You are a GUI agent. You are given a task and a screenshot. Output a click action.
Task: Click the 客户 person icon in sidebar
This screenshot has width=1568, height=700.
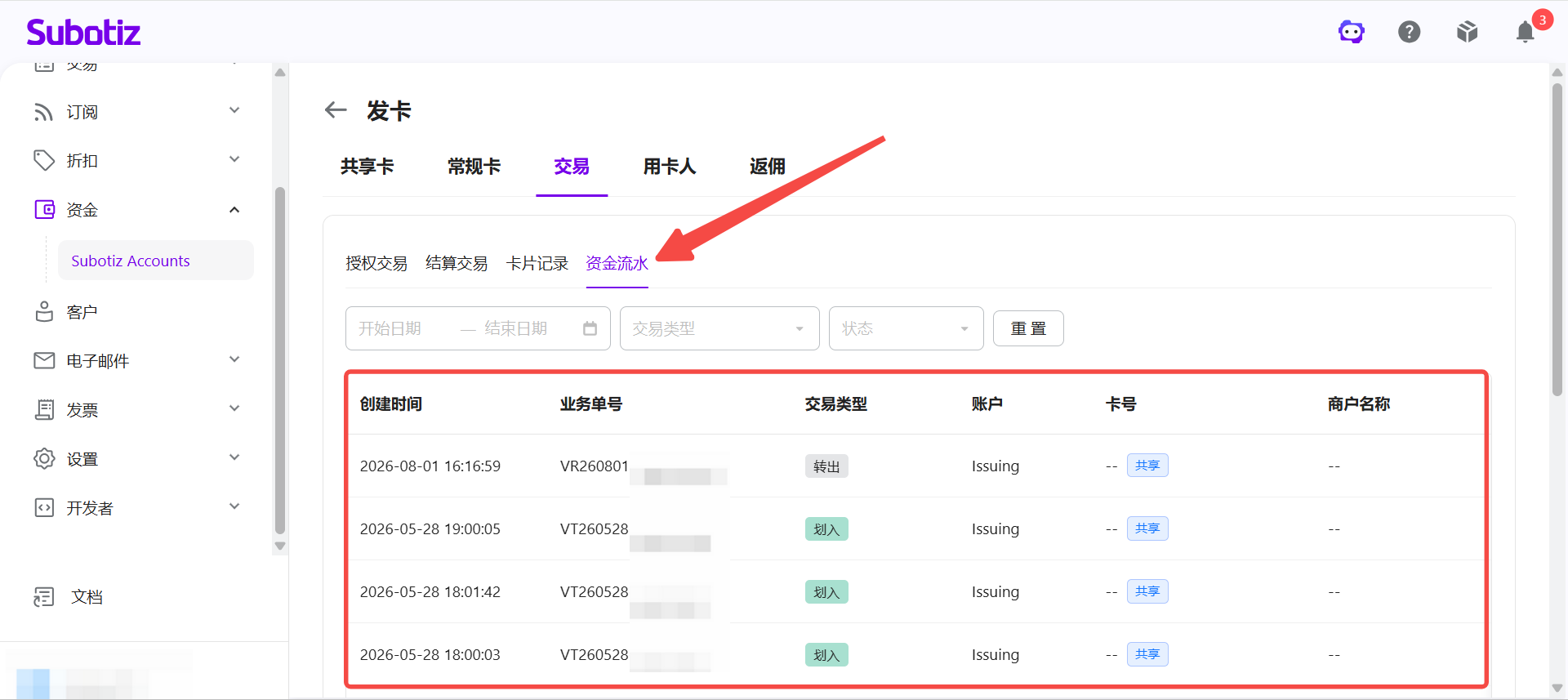[44, 312]
